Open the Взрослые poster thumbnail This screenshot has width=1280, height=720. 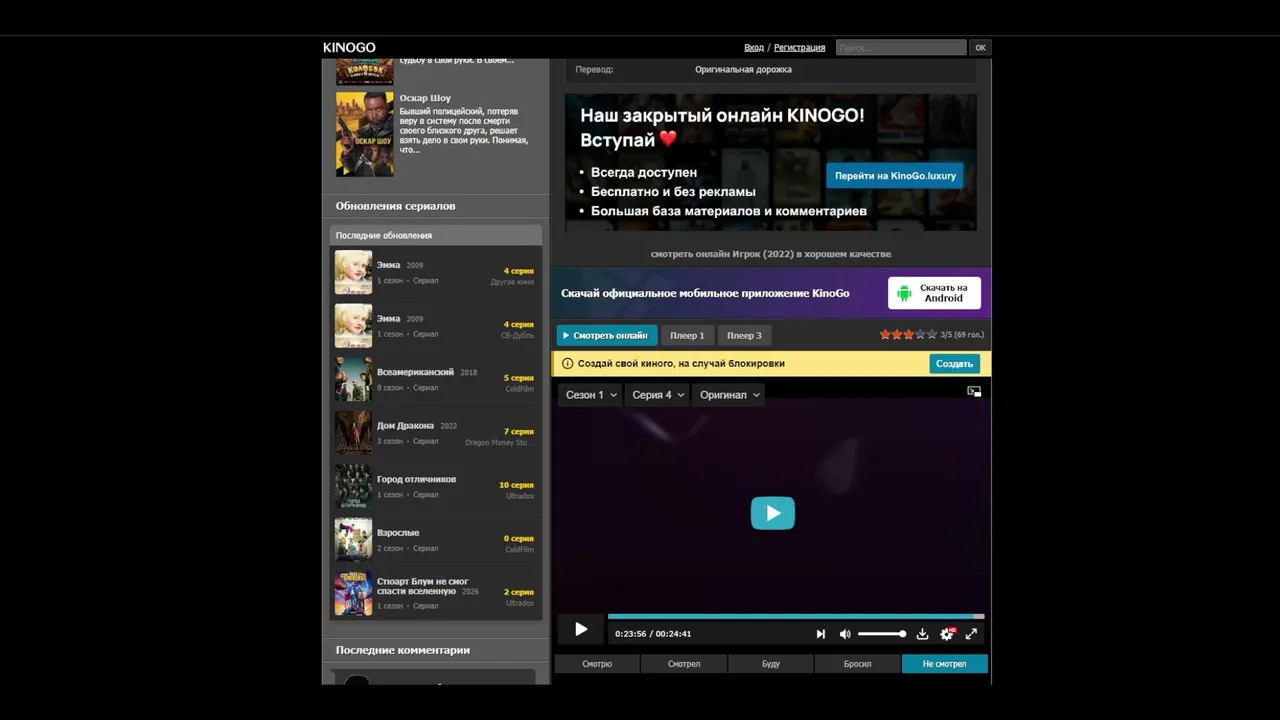[x=353, y=540]
